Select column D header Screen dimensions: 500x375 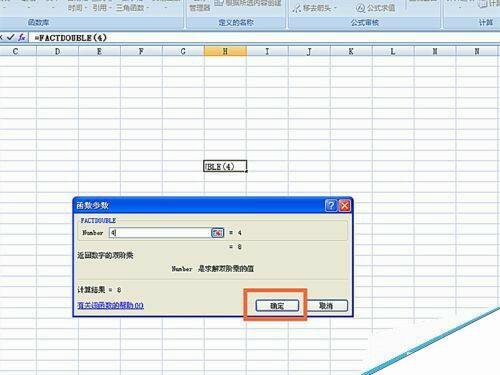(57, 51)
